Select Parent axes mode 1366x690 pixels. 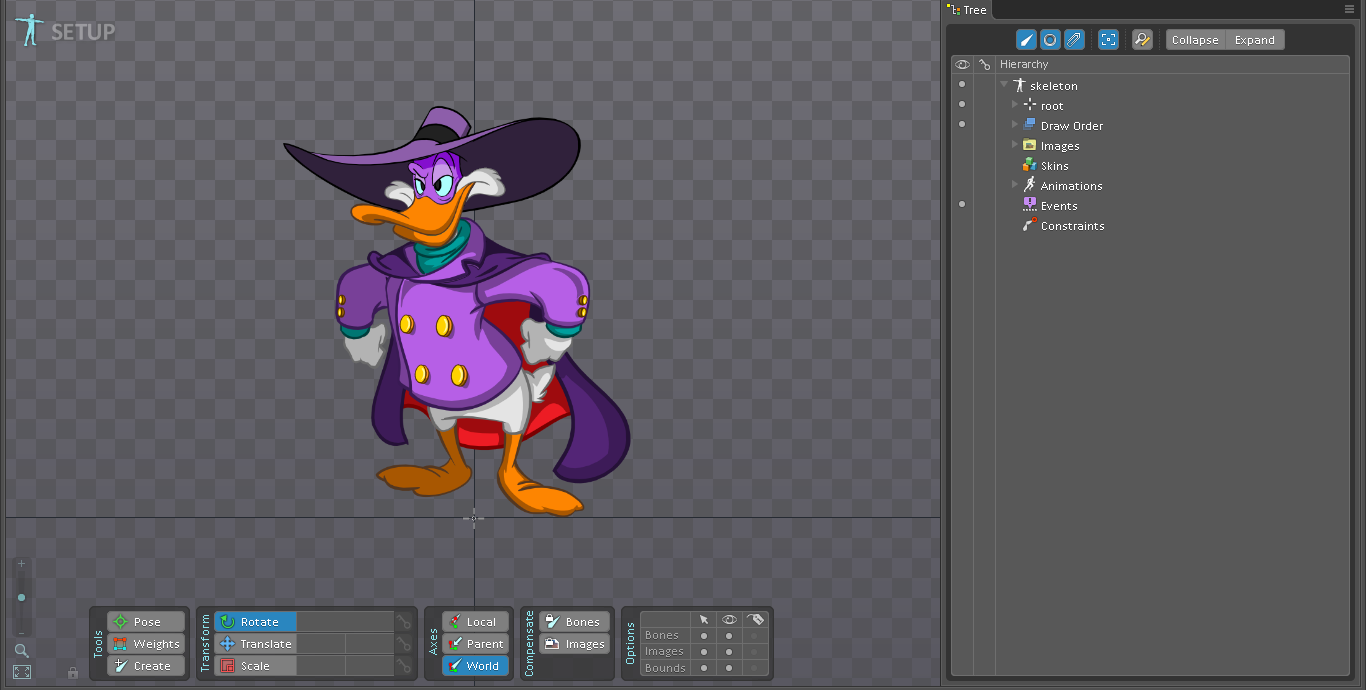475,644
